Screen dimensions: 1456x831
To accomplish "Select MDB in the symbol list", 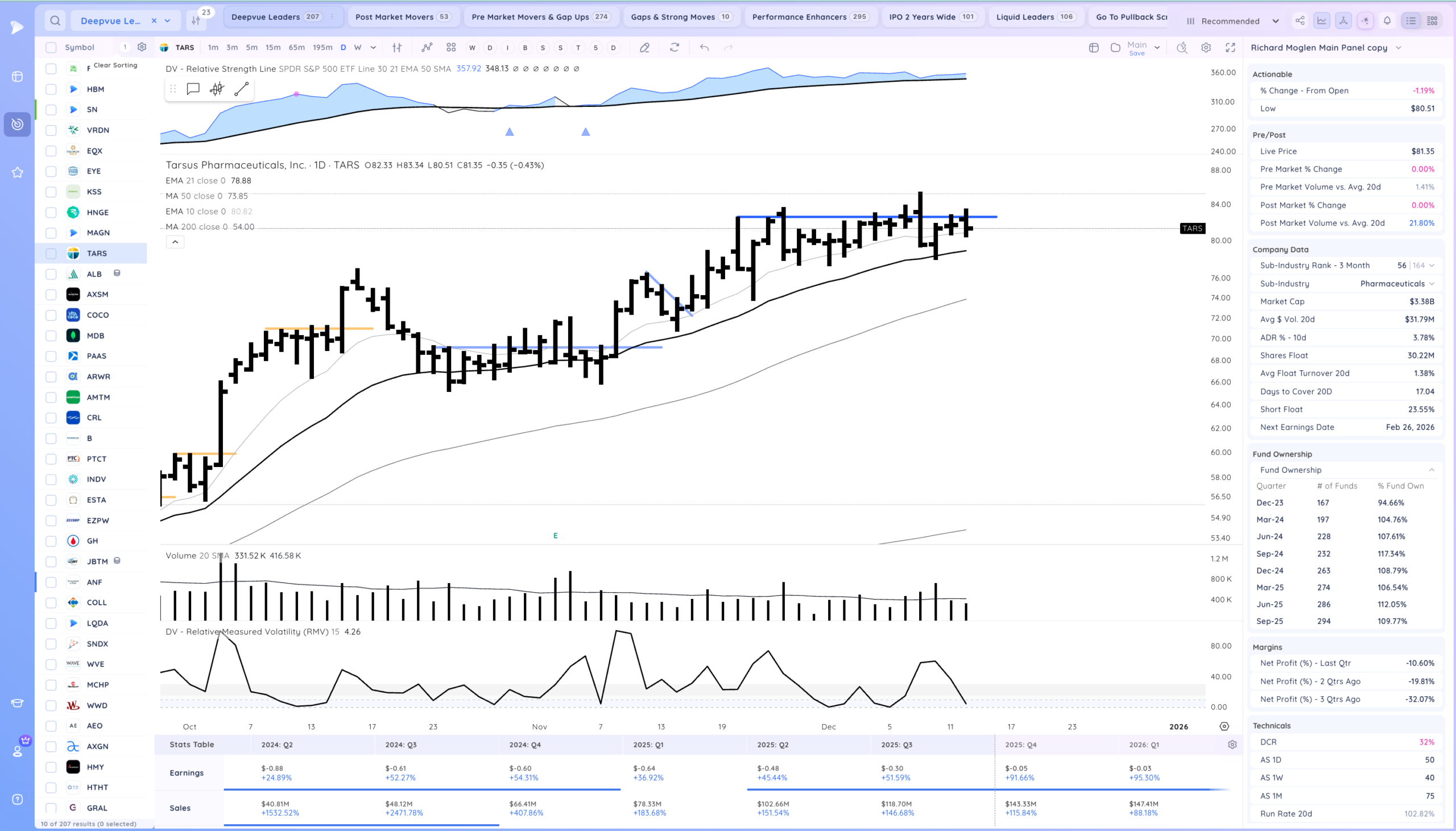I will pyautogui.click(x=96, y=336).
